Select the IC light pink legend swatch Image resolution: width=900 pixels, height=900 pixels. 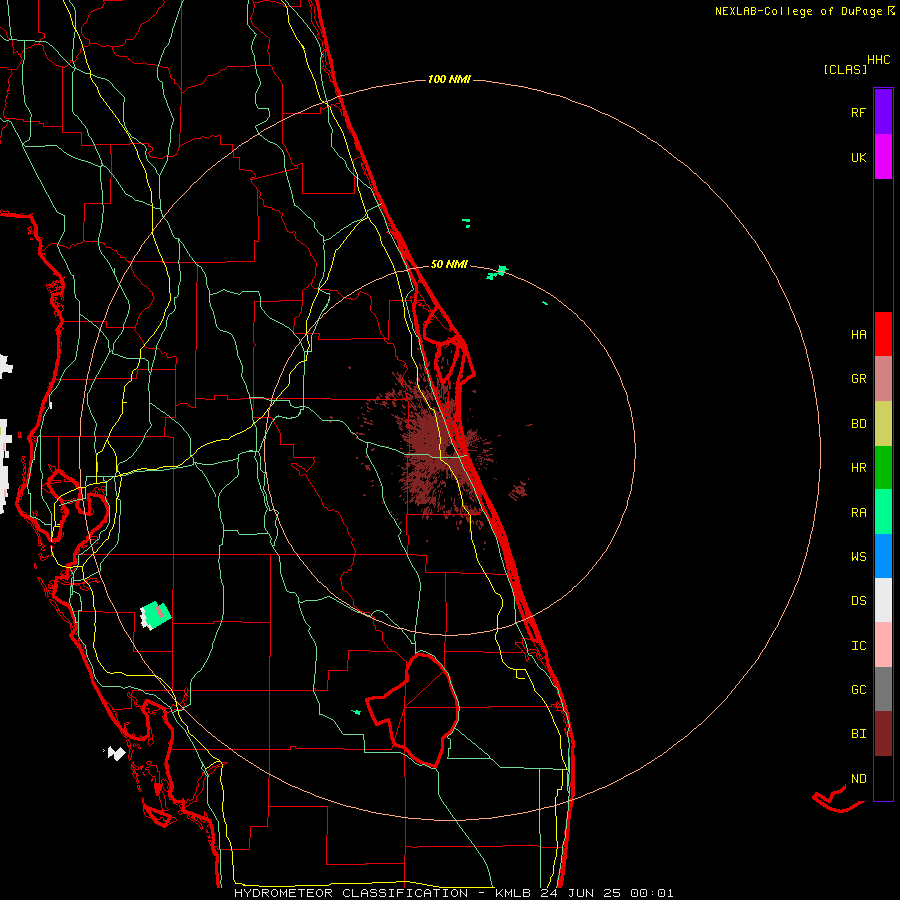[x=883, y=645]
